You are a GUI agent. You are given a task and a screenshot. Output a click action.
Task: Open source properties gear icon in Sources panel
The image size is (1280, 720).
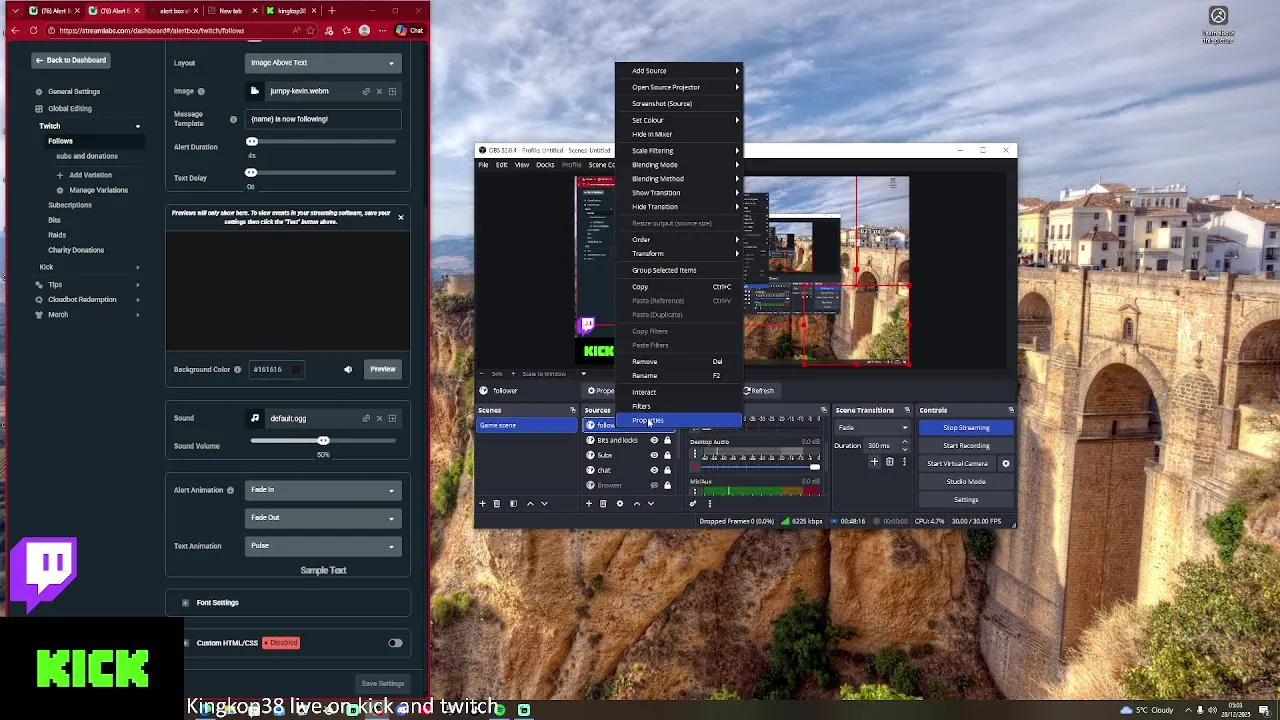click(x=619, y=503)
